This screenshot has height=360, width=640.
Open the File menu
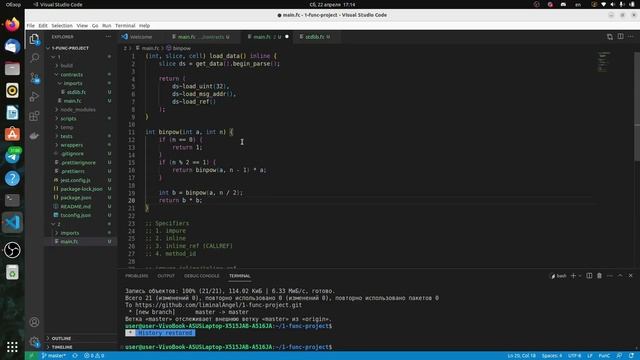pyautogui.click(x=31, y=25)
